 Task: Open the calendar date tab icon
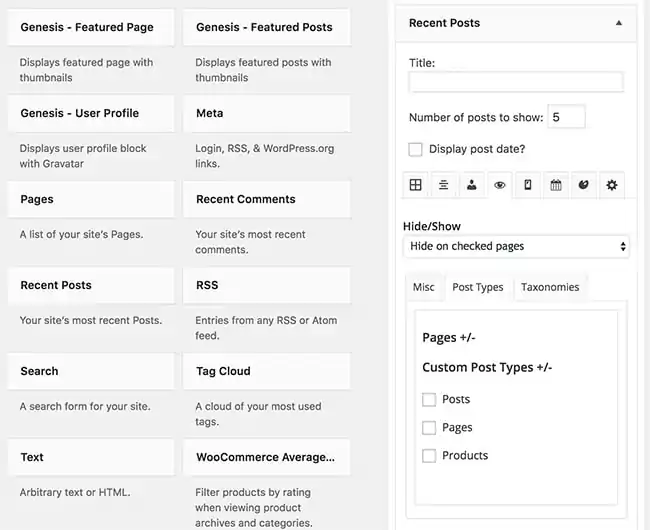[555, 184]
